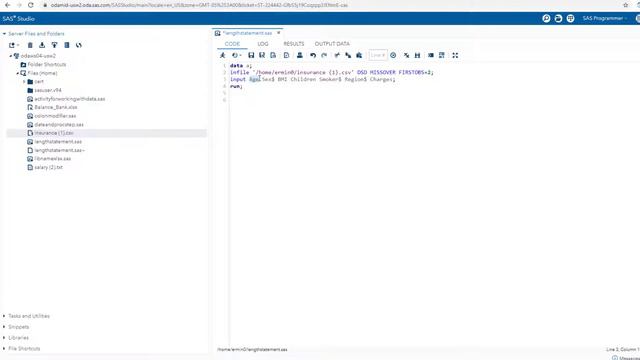Select the dateandprocstep.sas file
This screenshot has height=360, width=640.
click(59, 124)
